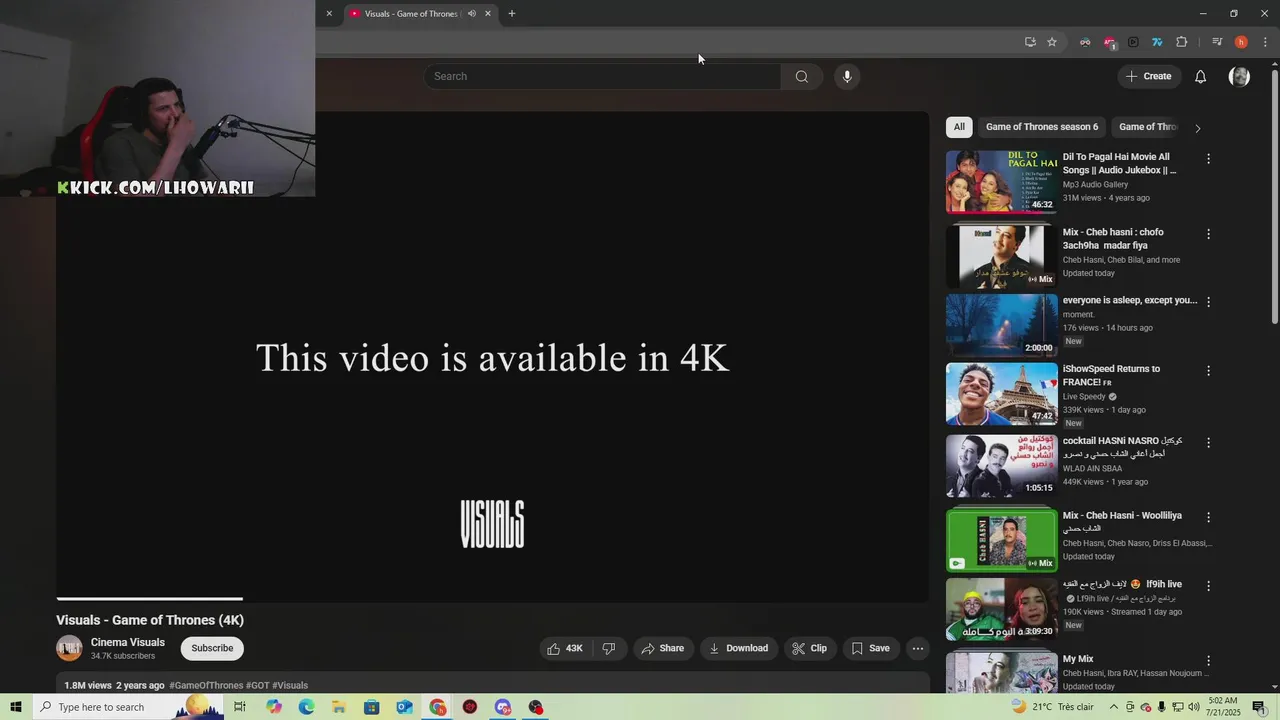The width and height of the screenshot is (1280, 720).
Task: Click the Share button
Action: (662, 649)
